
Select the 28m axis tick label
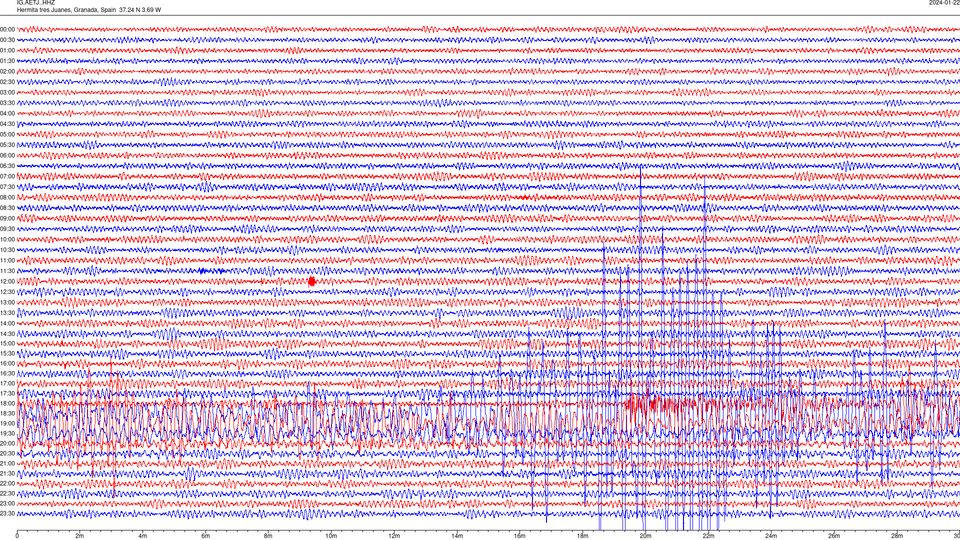pos(896,536)
